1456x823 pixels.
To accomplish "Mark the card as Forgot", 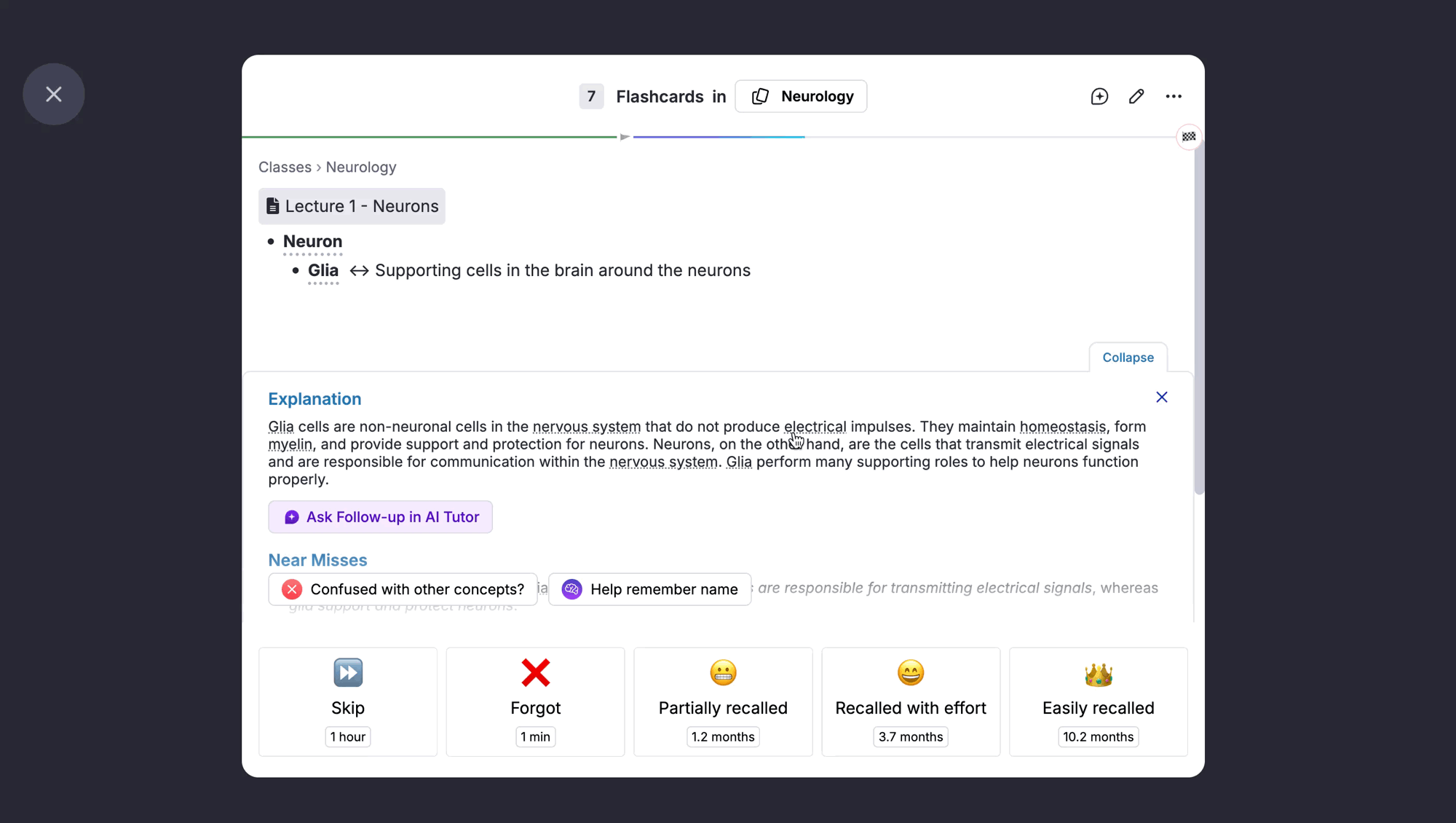I will click(535, 701).
